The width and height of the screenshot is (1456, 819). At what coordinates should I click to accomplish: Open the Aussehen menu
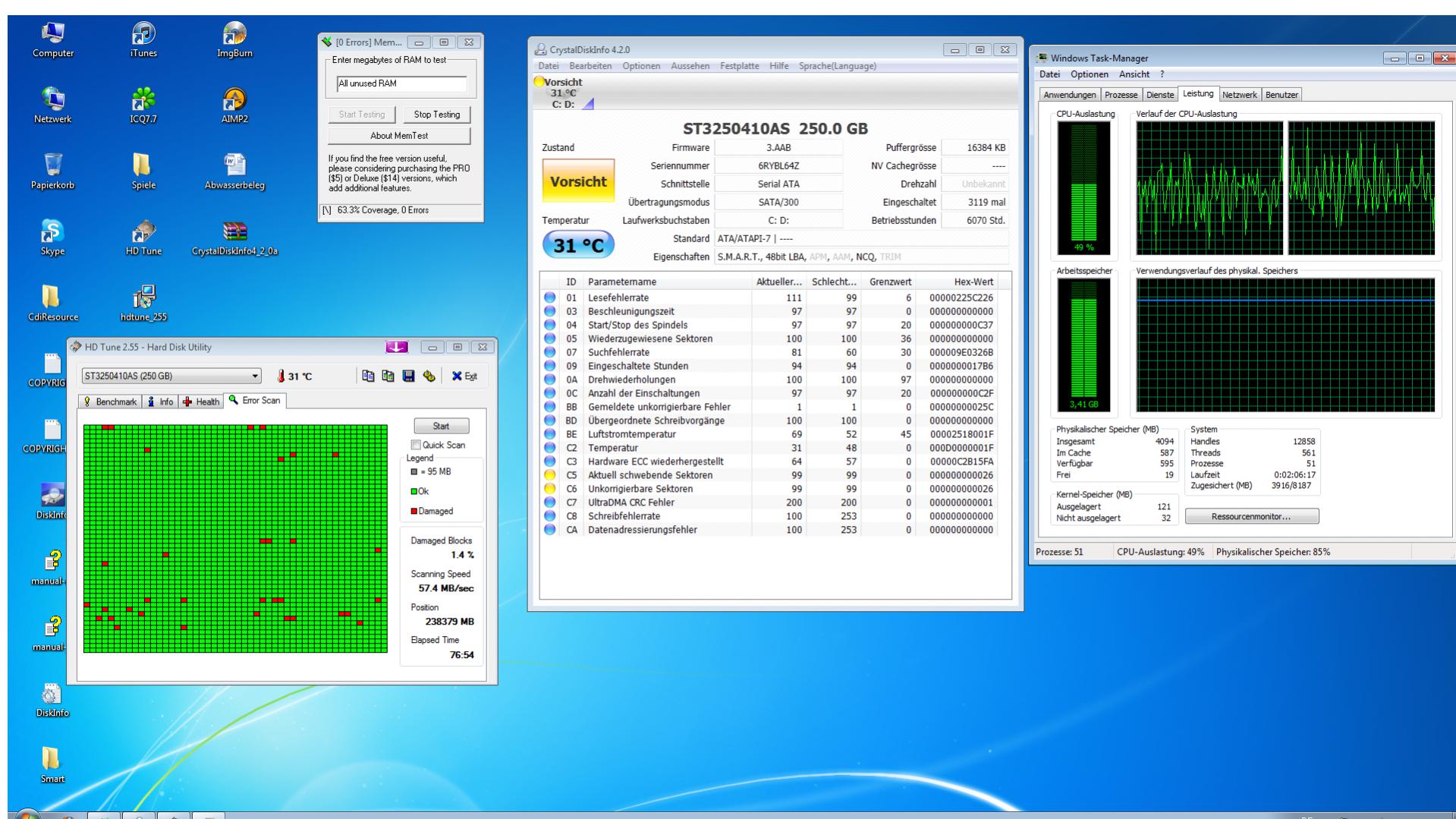click(690, 66)
